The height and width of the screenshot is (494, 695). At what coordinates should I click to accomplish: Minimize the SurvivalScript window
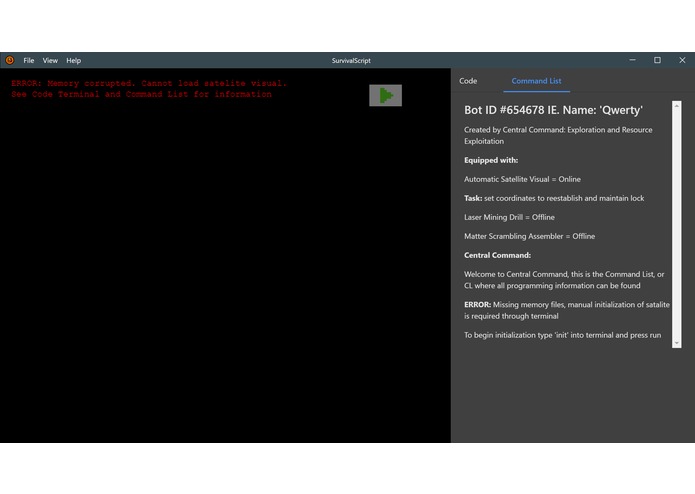tap(633, 60)
